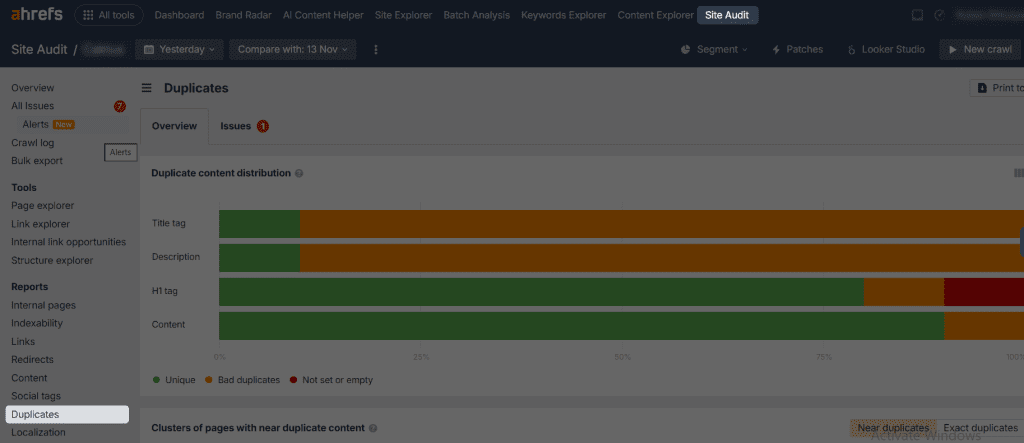Screen dimensions: 1024x443
Task: Click green Unique segment of Content bar
Action: [582, 325]
